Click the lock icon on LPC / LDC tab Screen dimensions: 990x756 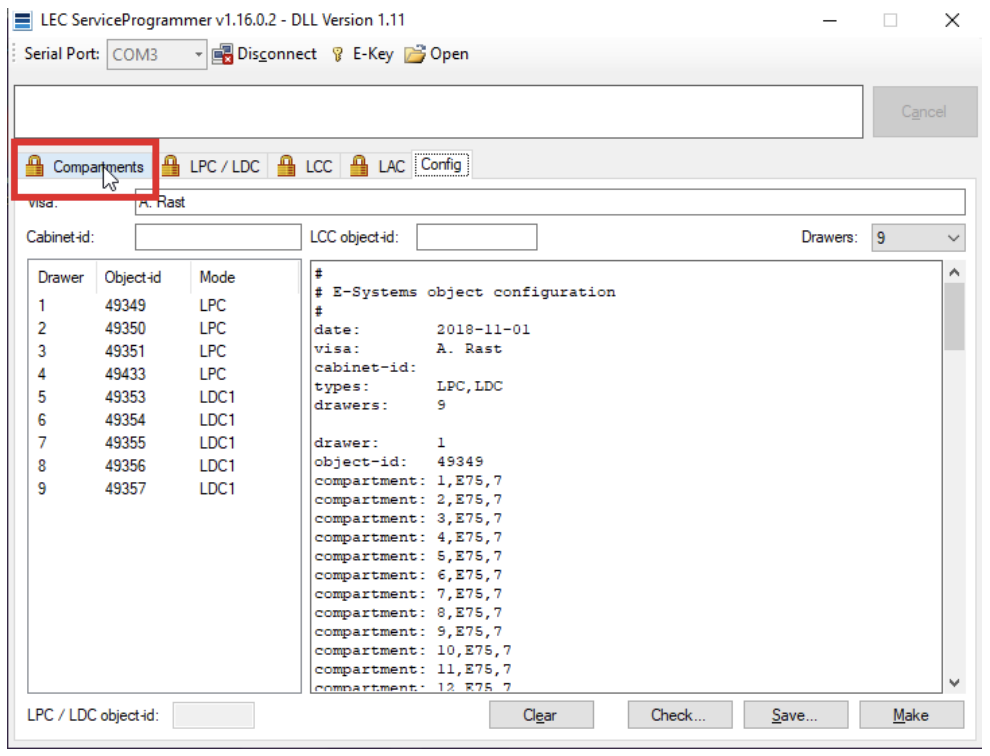(x=171, y=167)
